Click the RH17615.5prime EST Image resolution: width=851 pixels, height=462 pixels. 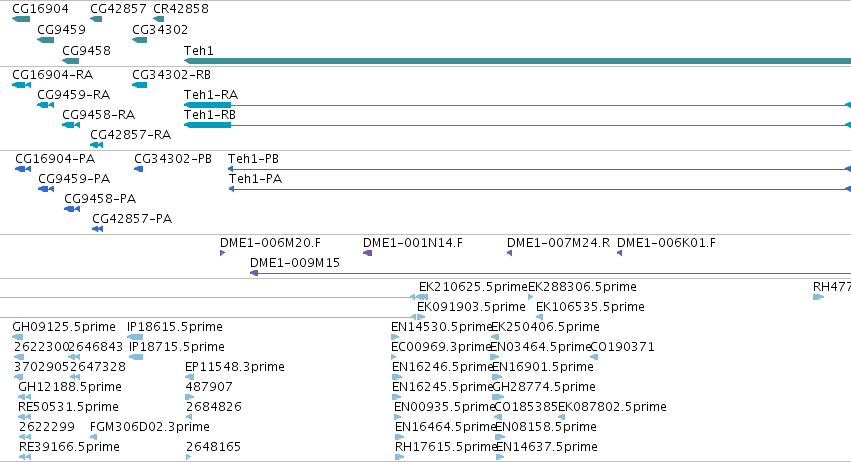(x=400, y=458)
